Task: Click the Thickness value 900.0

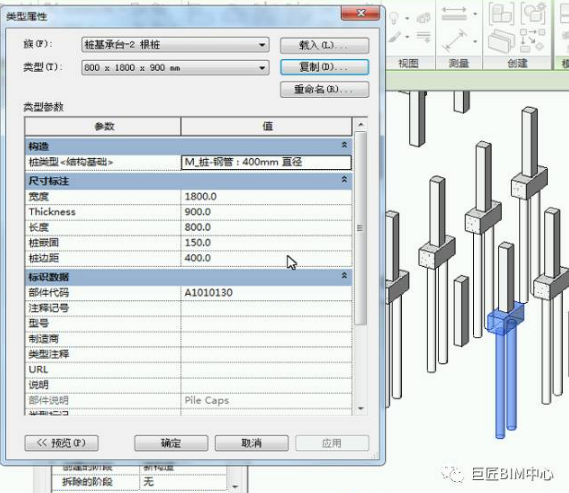Action: tap(266, 212)
